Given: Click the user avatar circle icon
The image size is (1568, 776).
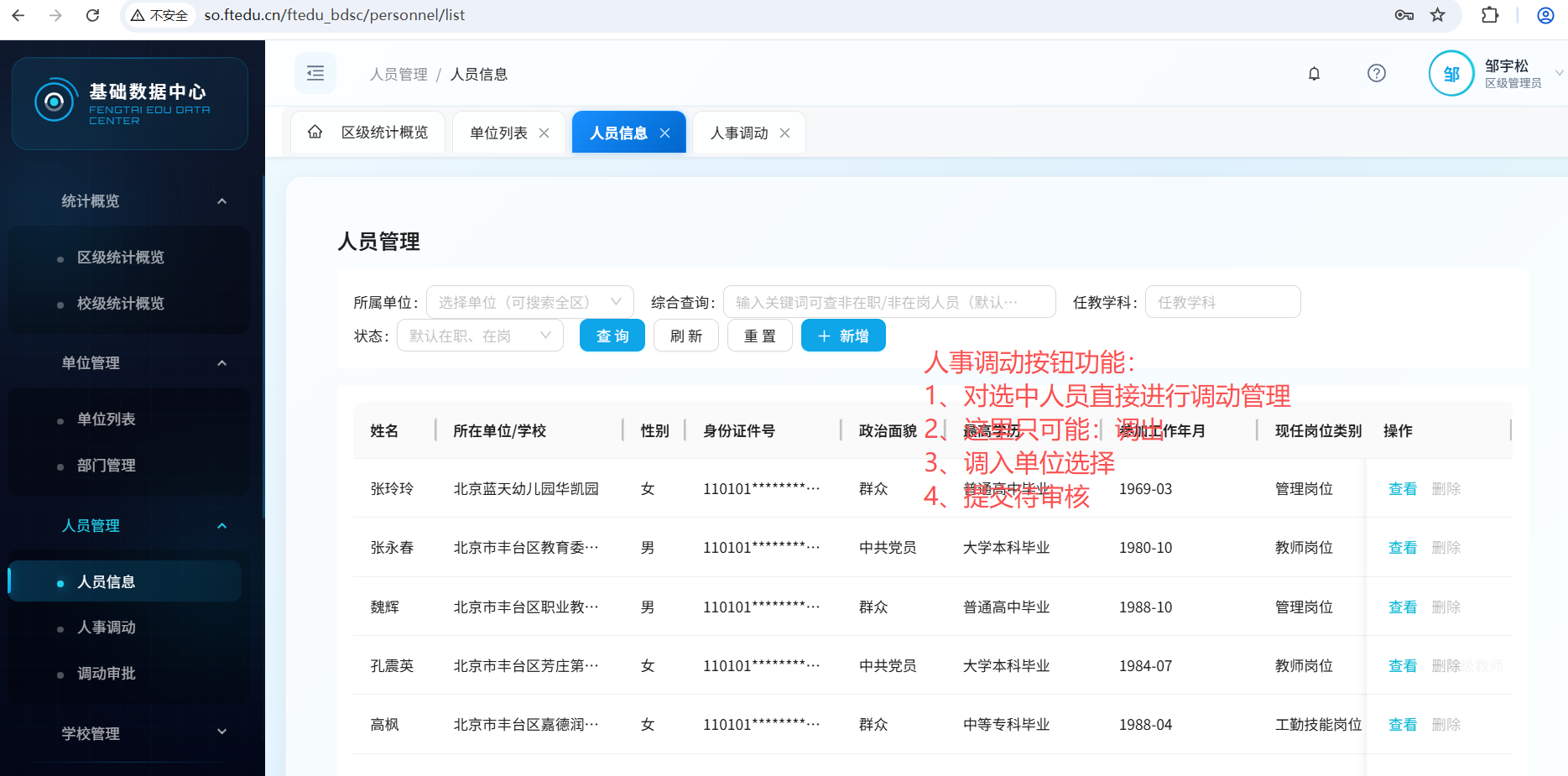Looking at the screenshot, I should (1451, 74).
